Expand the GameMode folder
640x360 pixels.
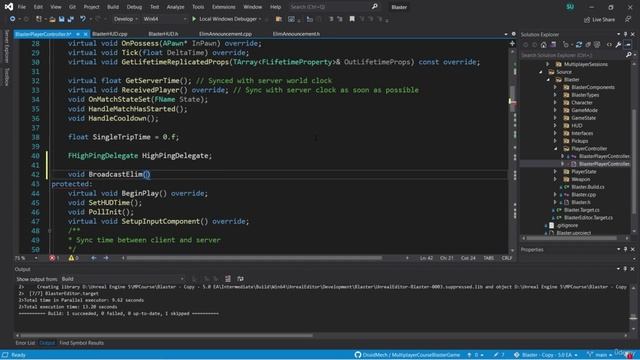point(555,110)
